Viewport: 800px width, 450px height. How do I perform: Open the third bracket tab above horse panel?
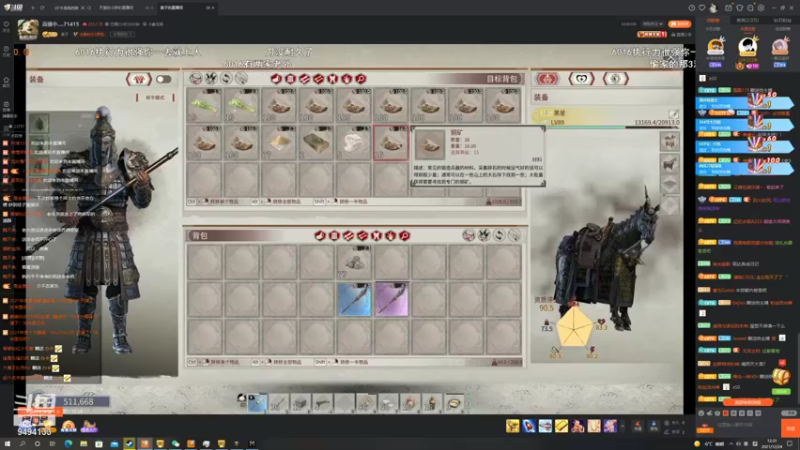click(x=615, y=79)
